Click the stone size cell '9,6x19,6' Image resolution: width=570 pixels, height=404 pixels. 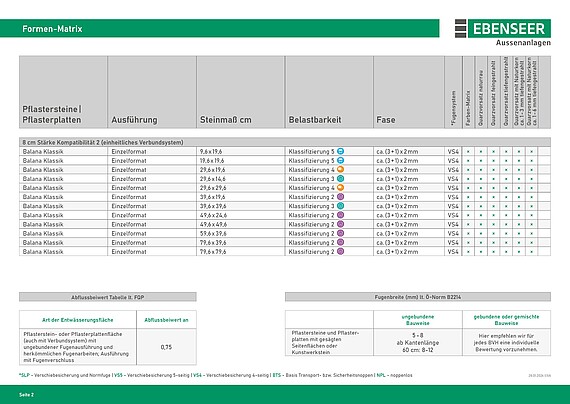click(x=211, y=152)
